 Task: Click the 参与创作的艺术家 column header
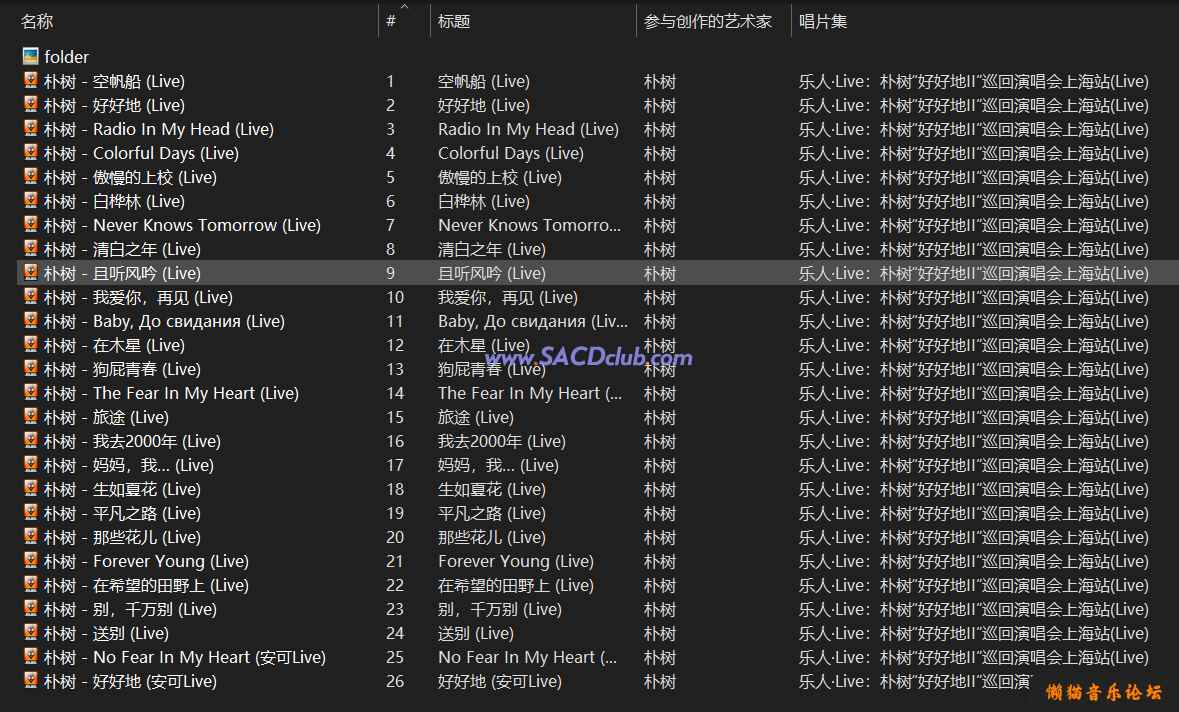(708, 21)
